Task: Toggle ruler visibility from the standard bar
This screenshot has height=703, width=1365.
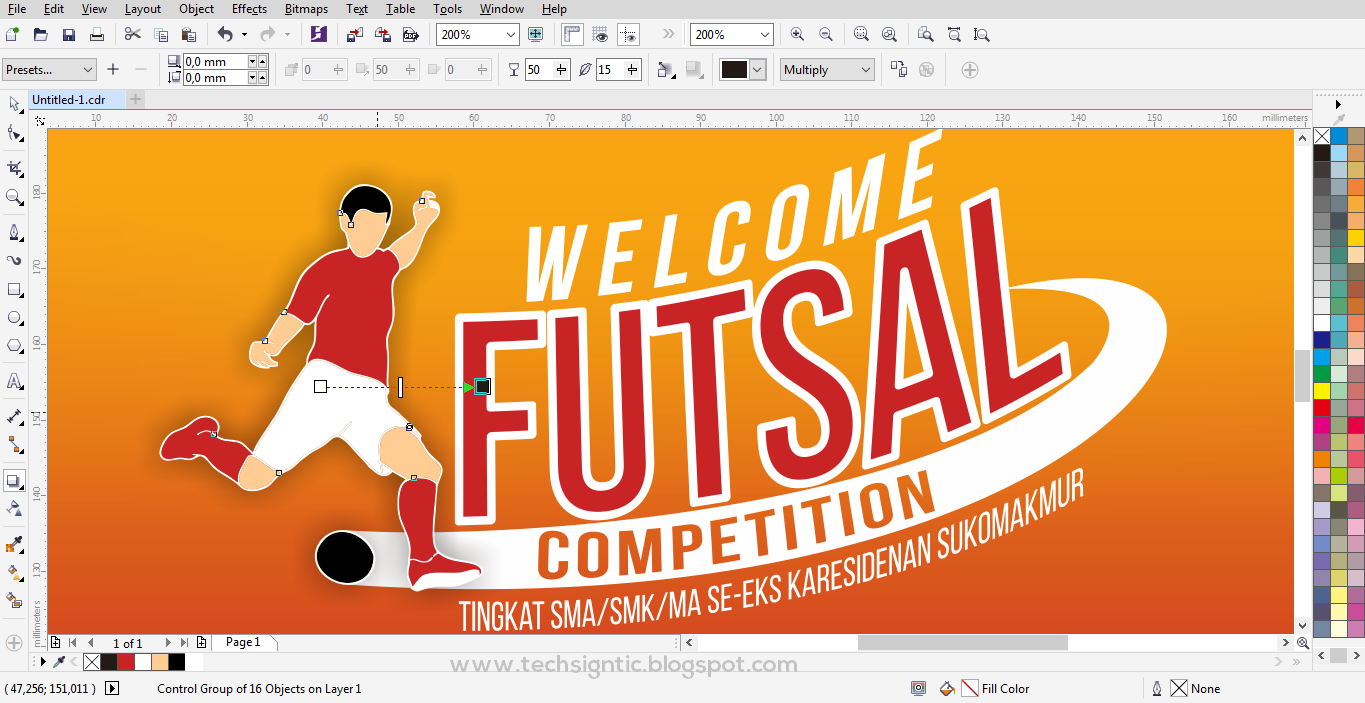Action: pos(572,34)
